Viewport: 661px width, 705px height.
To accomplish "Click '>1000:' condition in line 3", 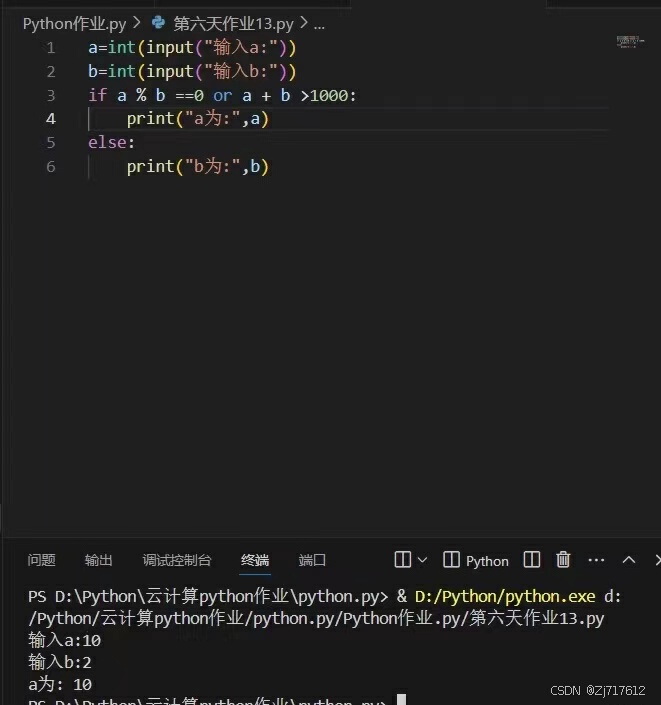I will [328, 96].
